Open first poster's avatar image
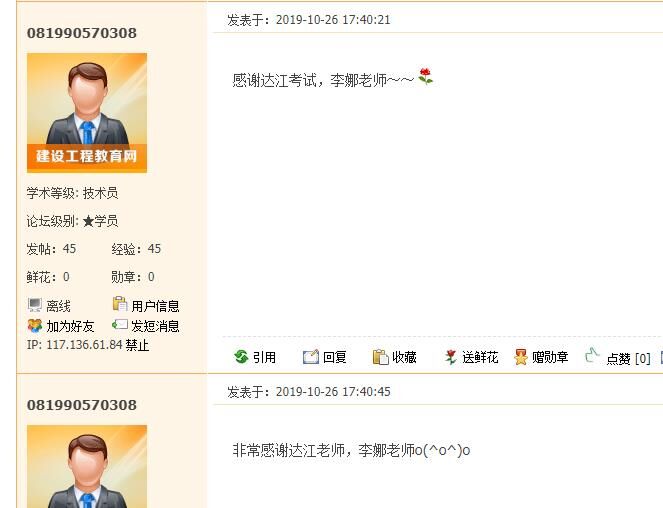This screenshot has width=663, height=508. (x=87, y=113)
